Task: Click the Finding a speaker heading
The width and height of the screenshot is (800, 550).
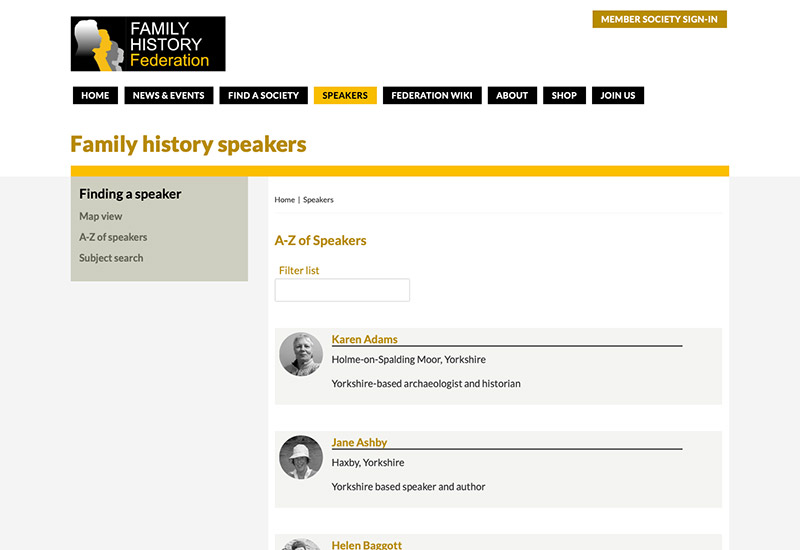Action: click(130, 194)
